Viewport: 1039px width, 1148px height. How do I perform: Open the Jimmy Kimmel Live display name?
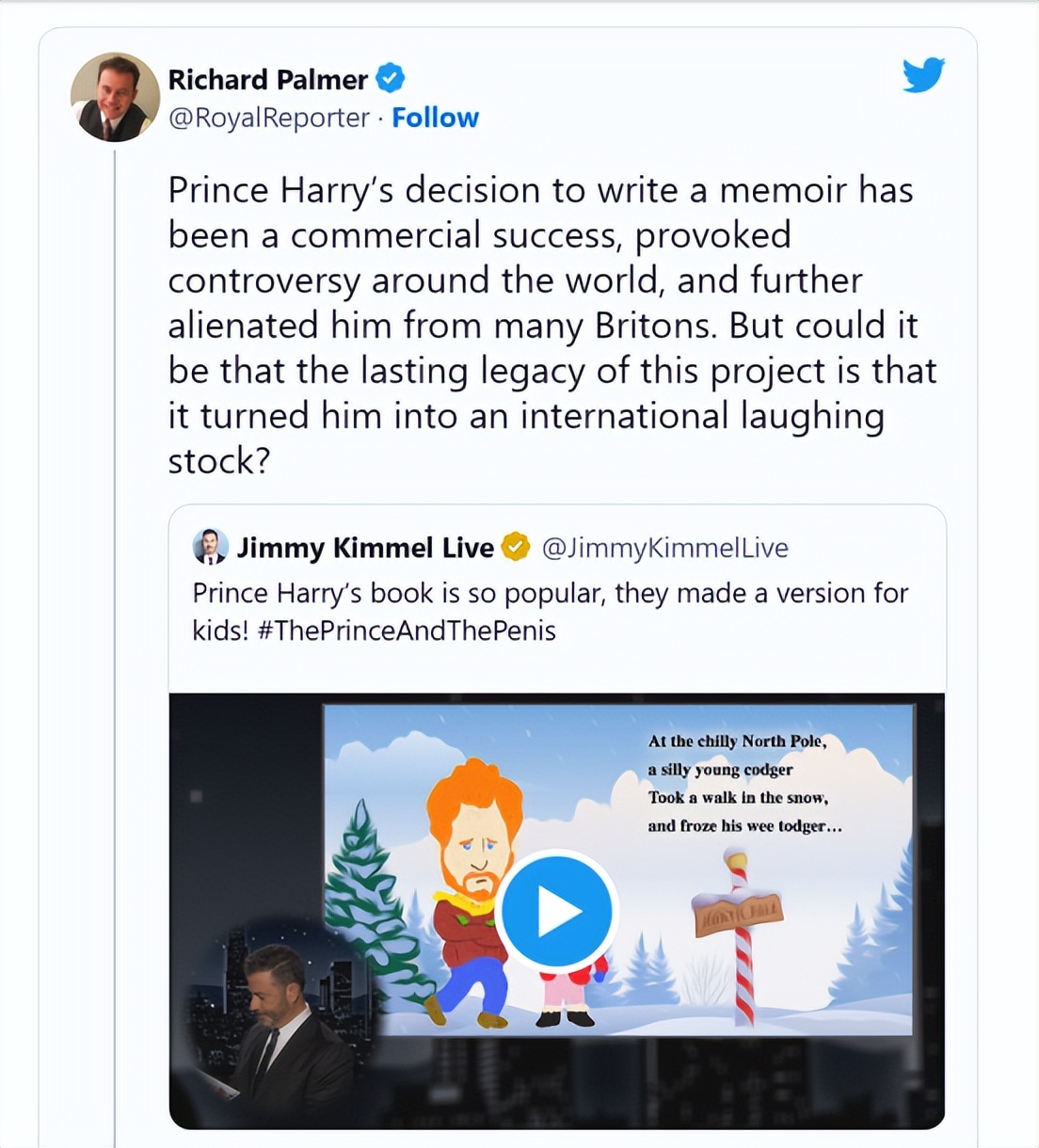coord(365,548)
